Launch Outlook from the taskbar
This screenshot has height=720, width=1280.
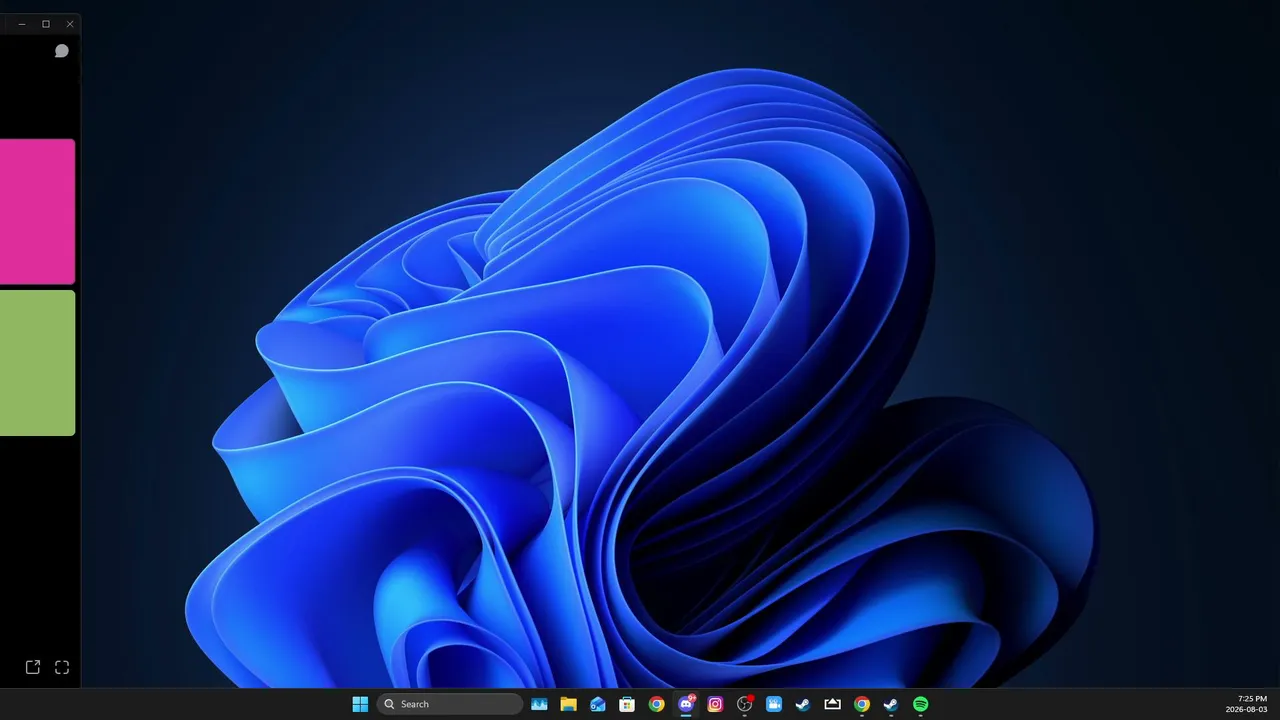598,704
